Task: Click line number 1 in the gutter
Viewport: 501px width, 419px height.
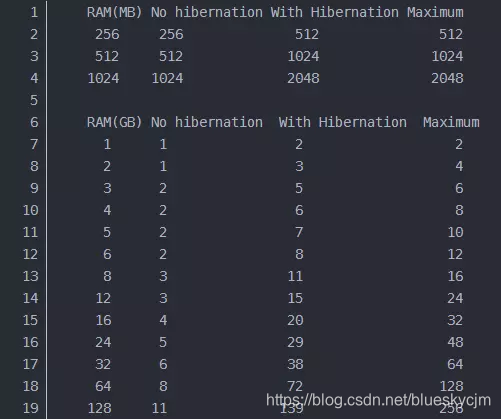Action: coord(34,12)
